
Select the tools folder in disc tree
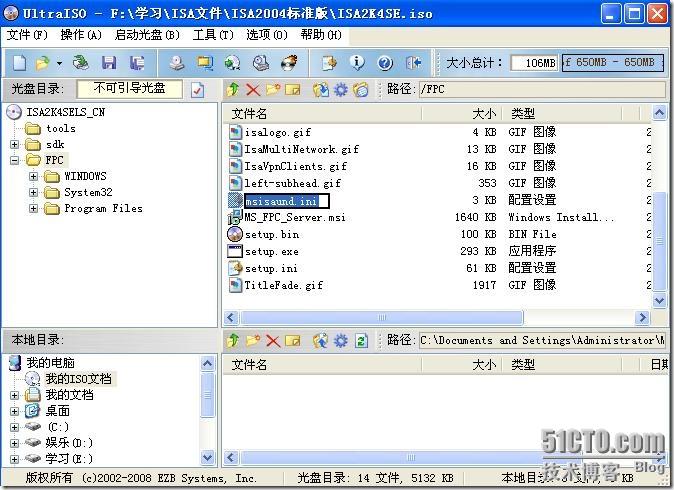[x=61, y=129]
